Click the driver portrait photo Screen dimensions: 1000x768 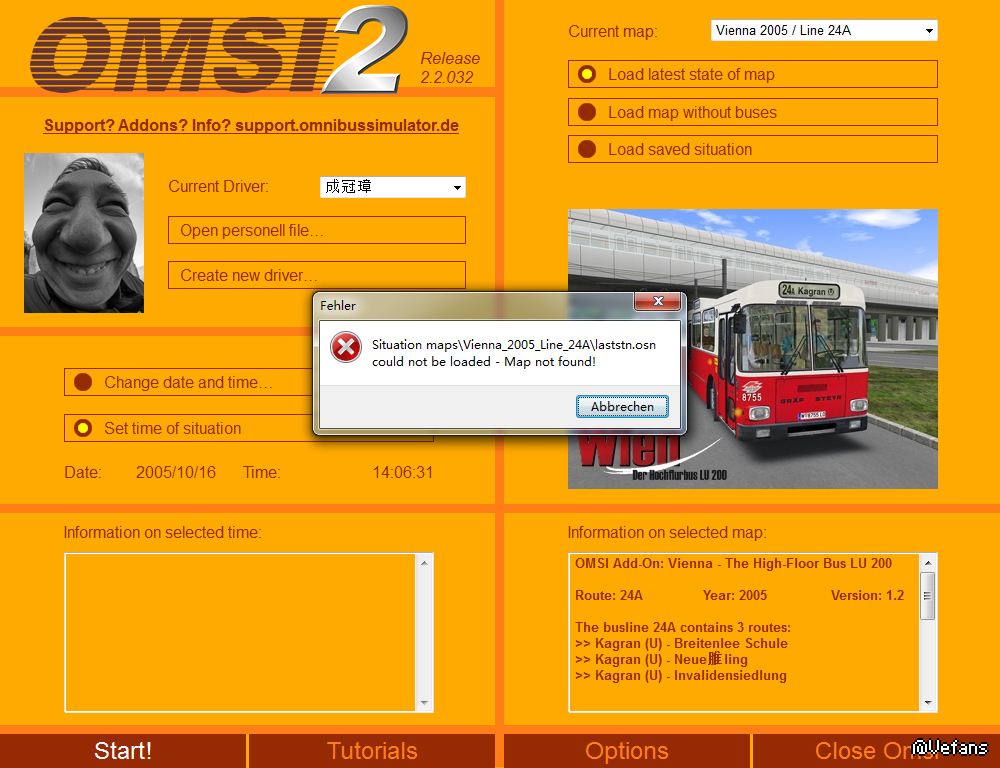point(84,233)
